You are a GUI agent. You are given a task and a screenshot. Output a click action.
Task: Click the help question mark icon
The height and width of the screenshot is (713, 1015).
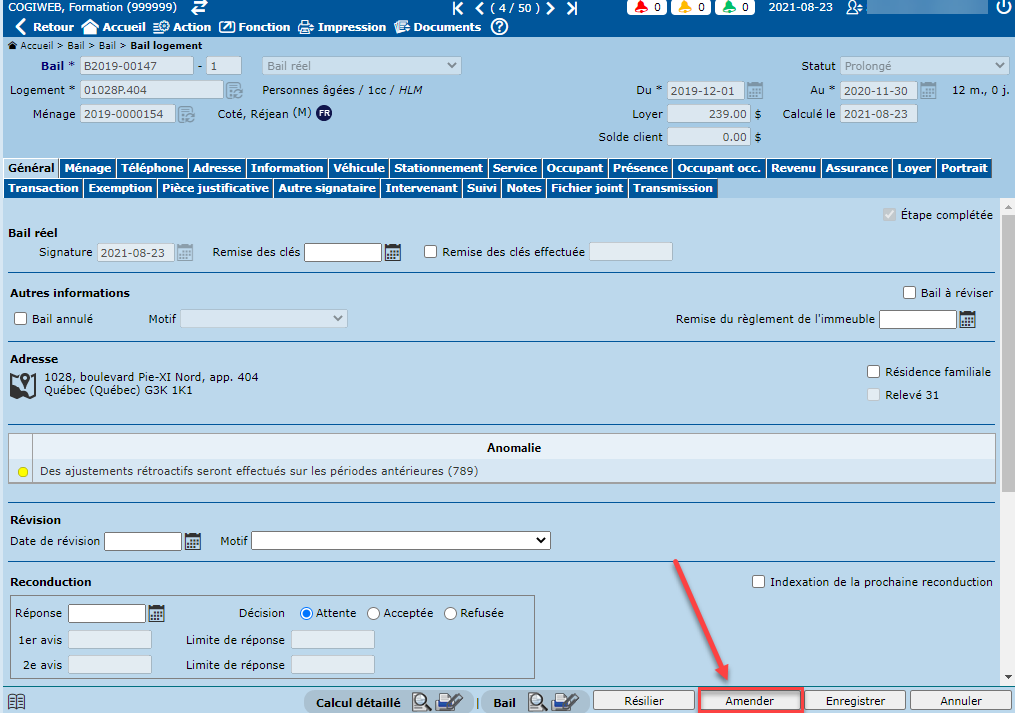pos(499,27)
